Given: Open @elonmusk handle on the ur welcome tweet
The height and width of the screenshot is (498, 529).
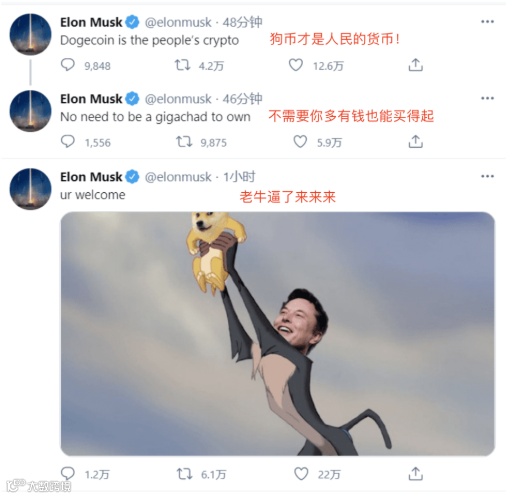Looking at the screenshot, I should tap(178, 177).
